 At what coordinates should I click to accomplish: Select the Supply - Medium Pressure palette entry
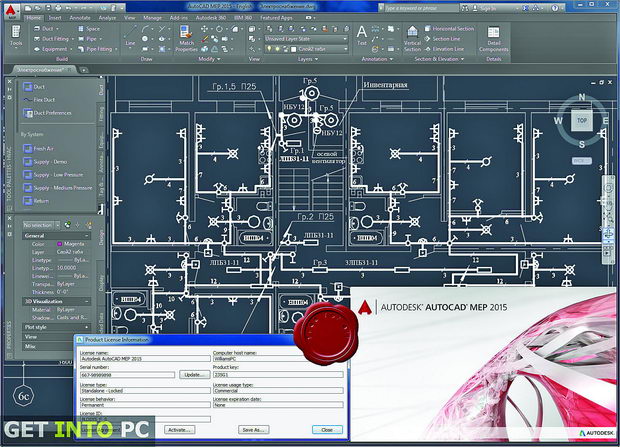tap(58, 188)
